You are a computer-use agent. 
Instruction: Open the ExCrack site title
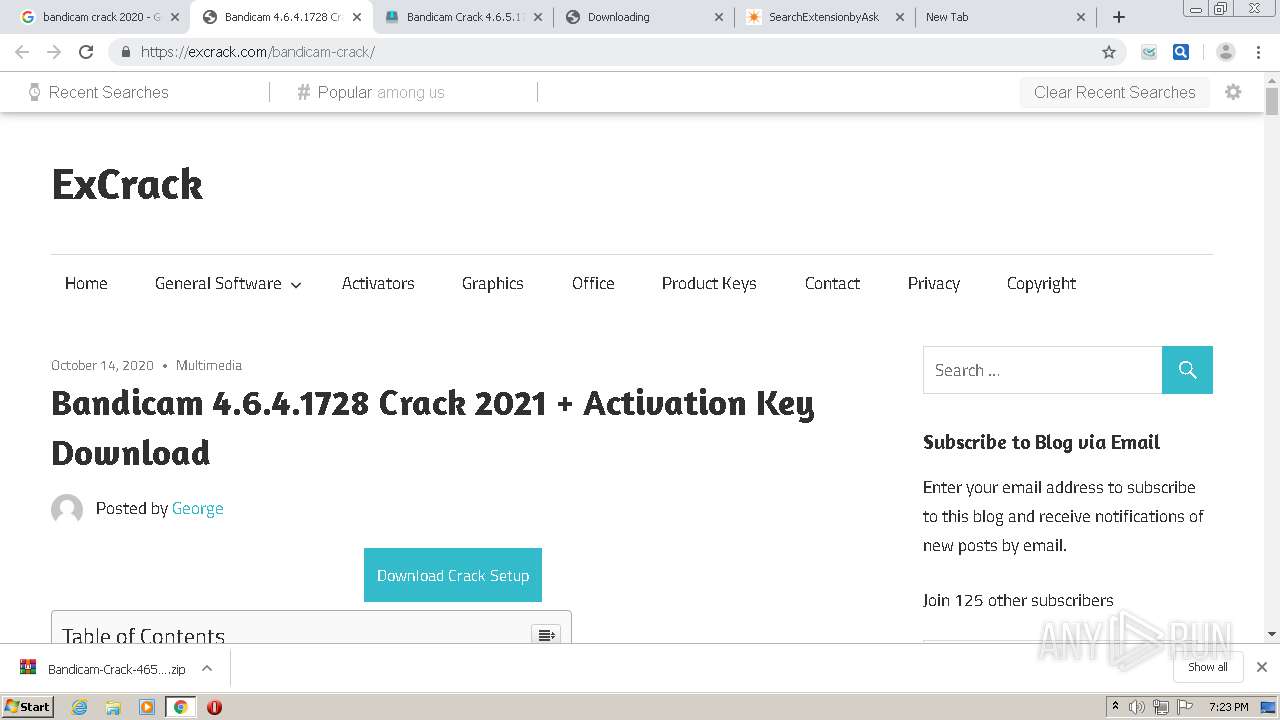coord(127,184)
